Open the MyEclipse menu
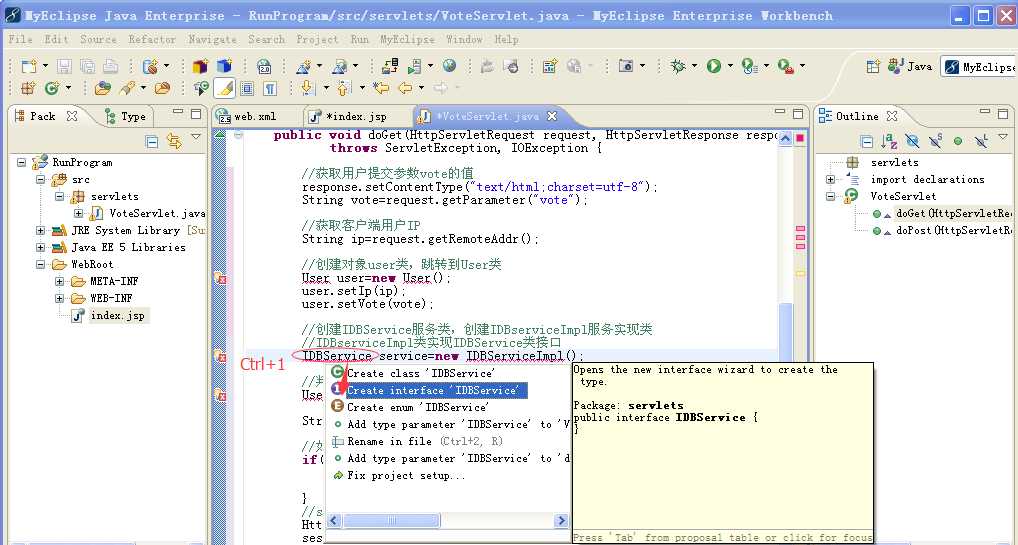 click(x=407, y=39)
